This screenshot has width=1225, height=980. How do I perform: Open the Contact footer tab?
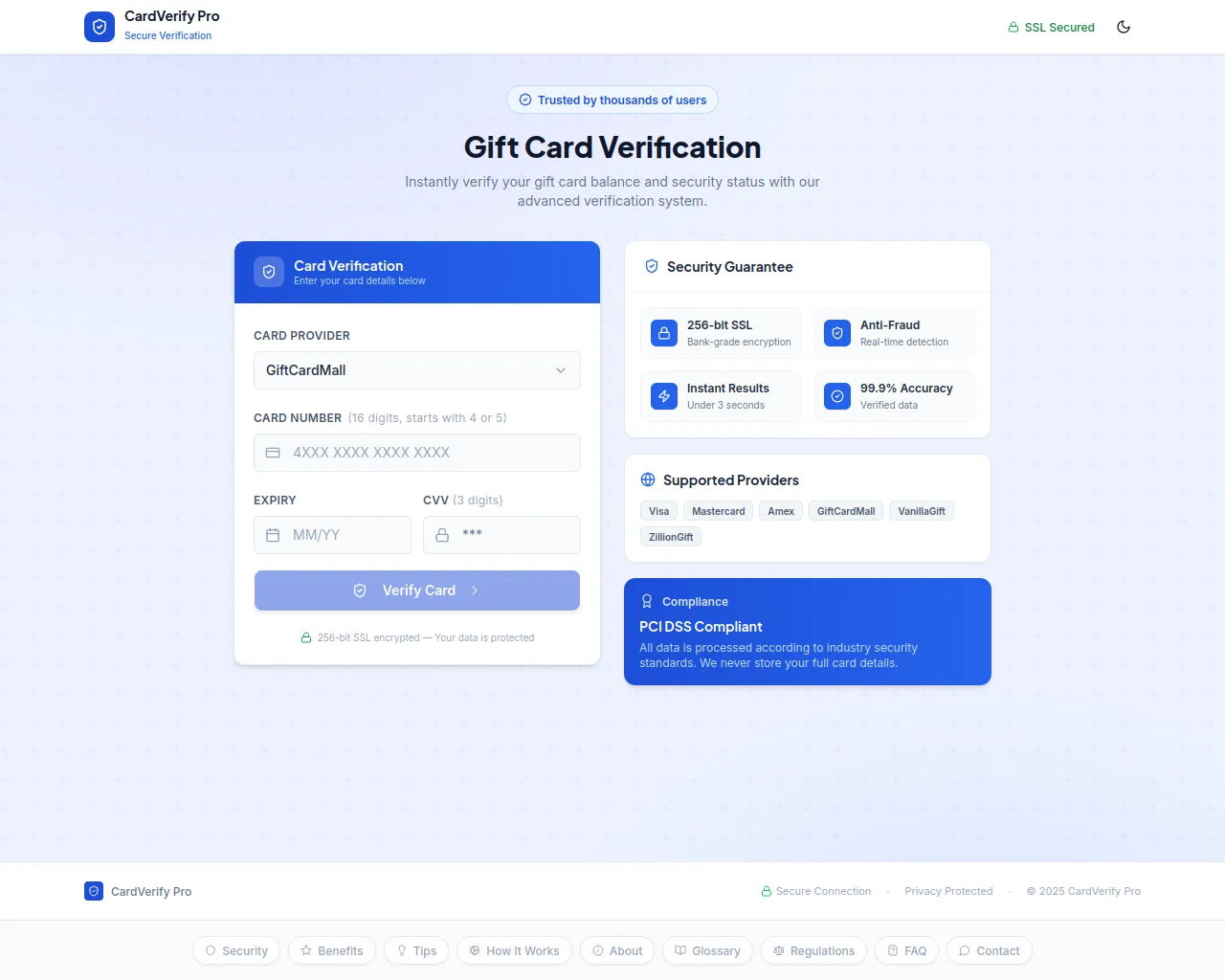point(990,950)
